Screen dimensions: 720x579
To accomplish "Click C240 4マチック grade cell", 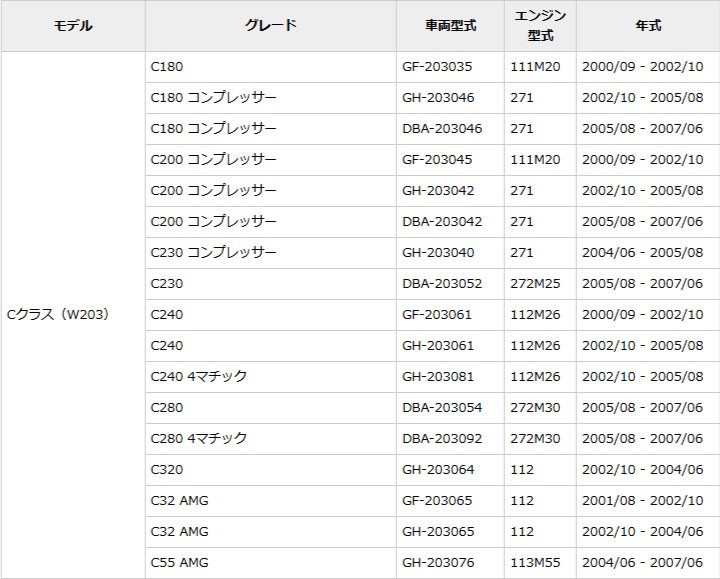I will point(271,377).
